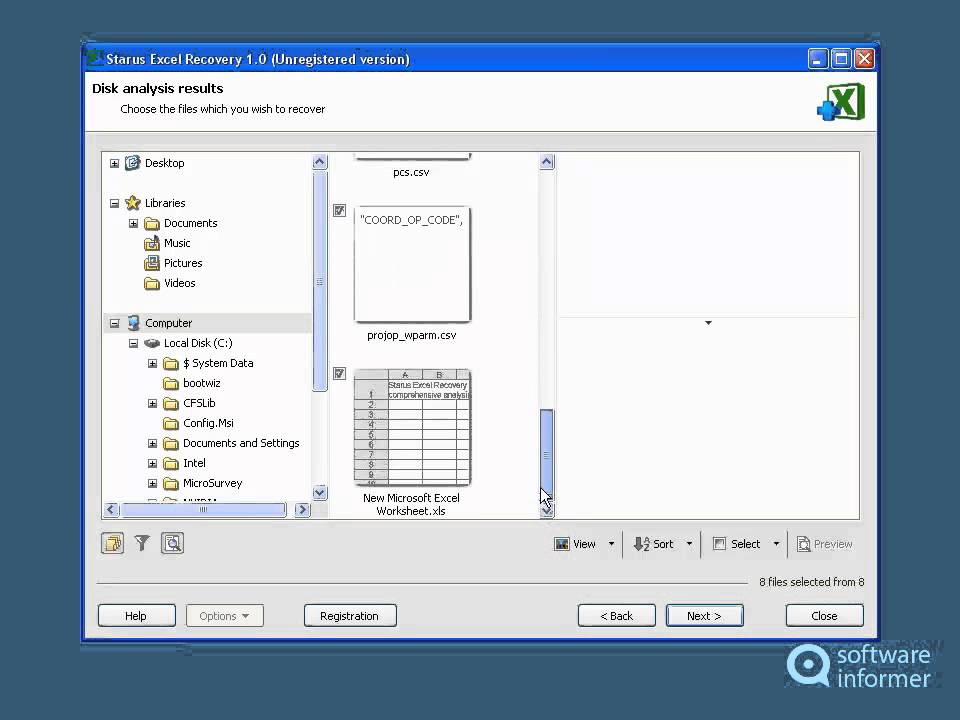The height and width of the screenshot is (720, 960).
Task: Expand the Documents and Settings node
Action: coord(152,443)
